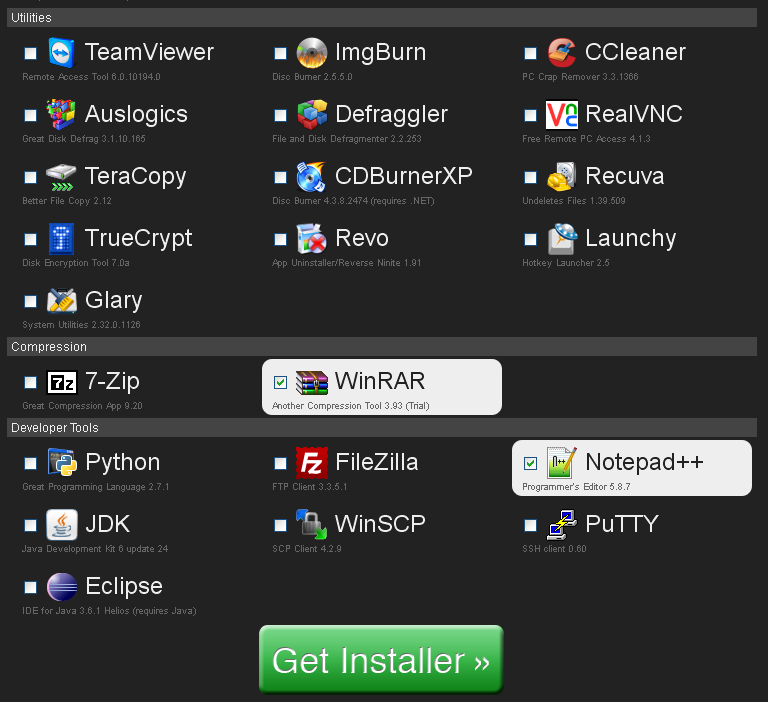
Task: Click the JDK Java cup icon
Action: click(x=62, y=524)
